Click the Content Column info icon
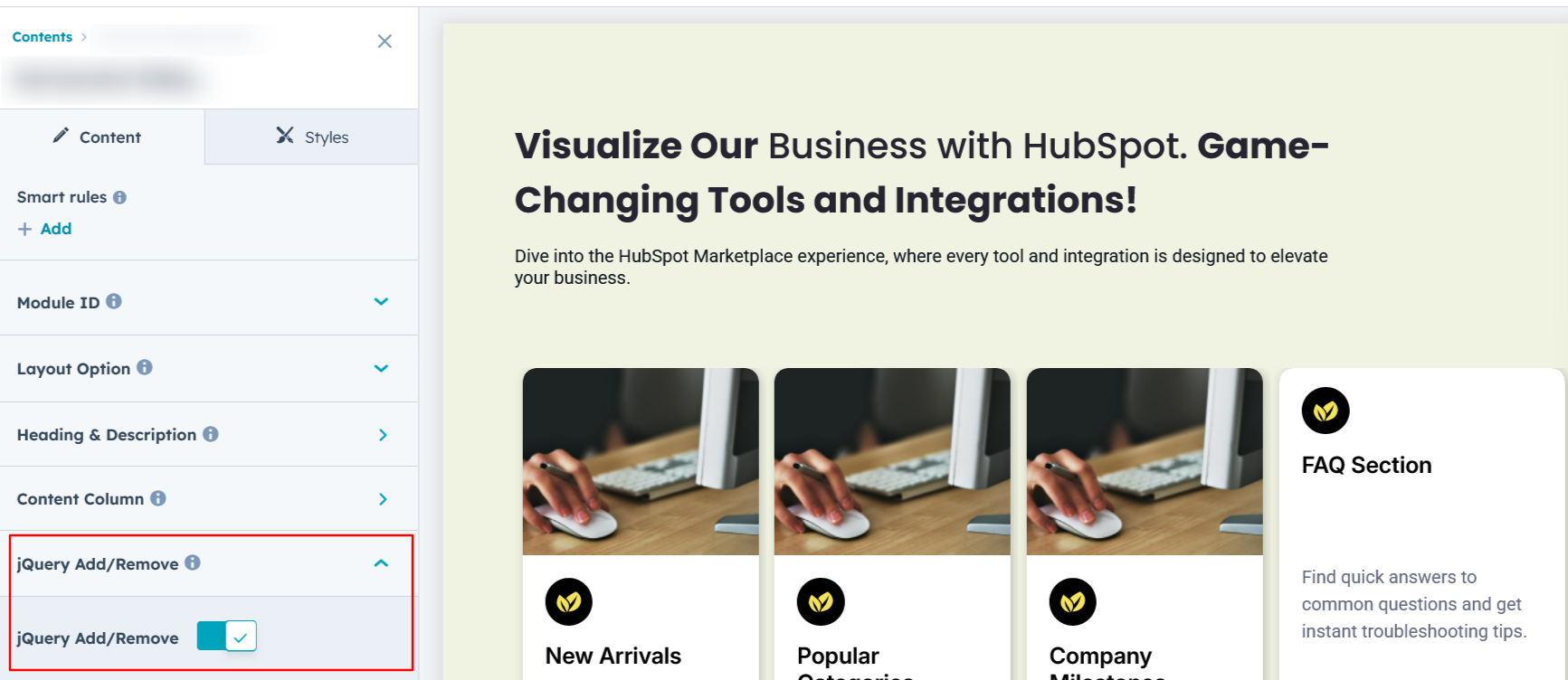The image size is (1568, 680). [158, 498]
